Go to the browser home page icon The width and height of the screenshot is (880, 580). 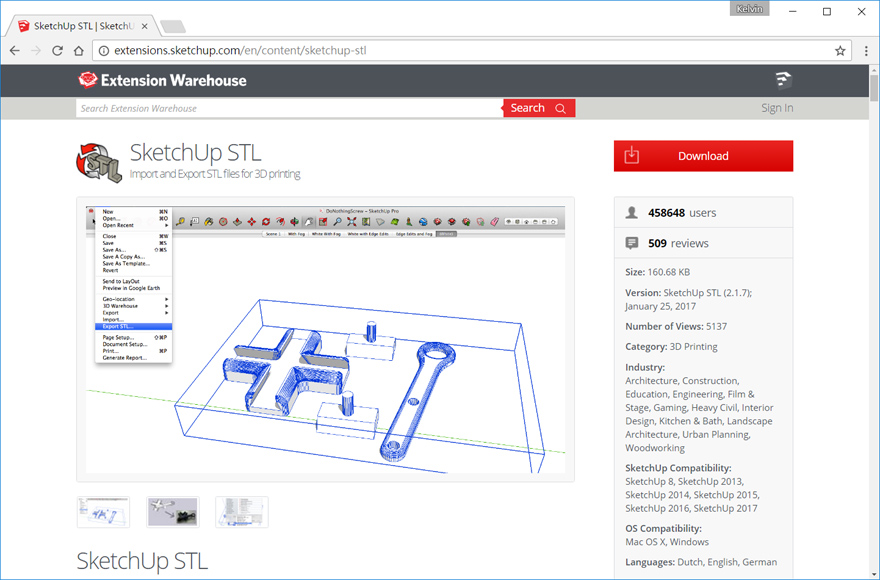point(79,51)
